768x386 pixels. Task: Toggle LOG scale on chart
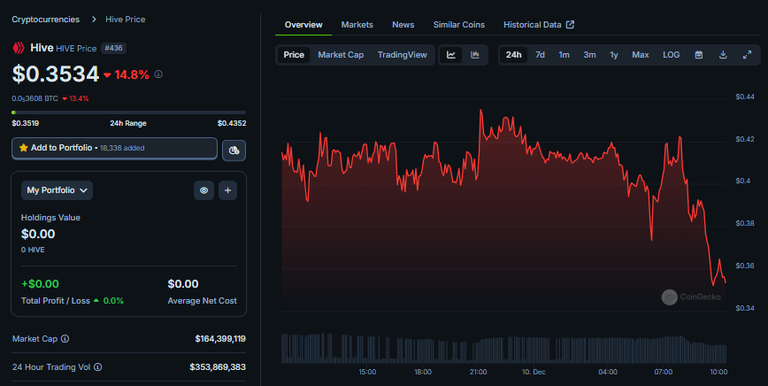click(x=671, y=55)
